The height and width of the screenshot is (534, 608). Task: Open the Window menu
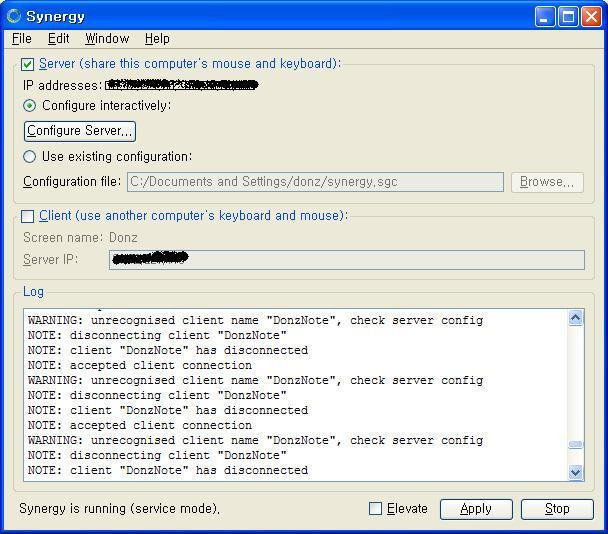tap(107, 39)
